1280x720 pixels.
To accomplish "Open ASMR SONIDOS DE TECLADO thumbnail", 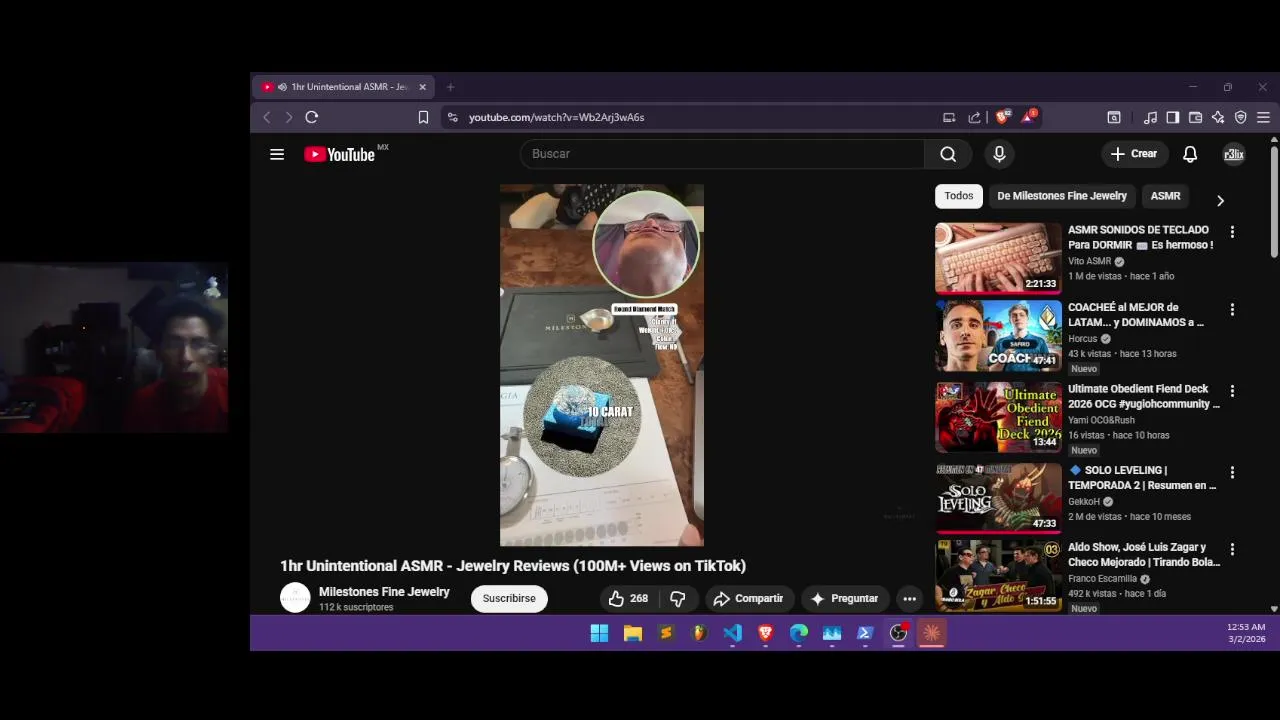I will pos(998,258).
